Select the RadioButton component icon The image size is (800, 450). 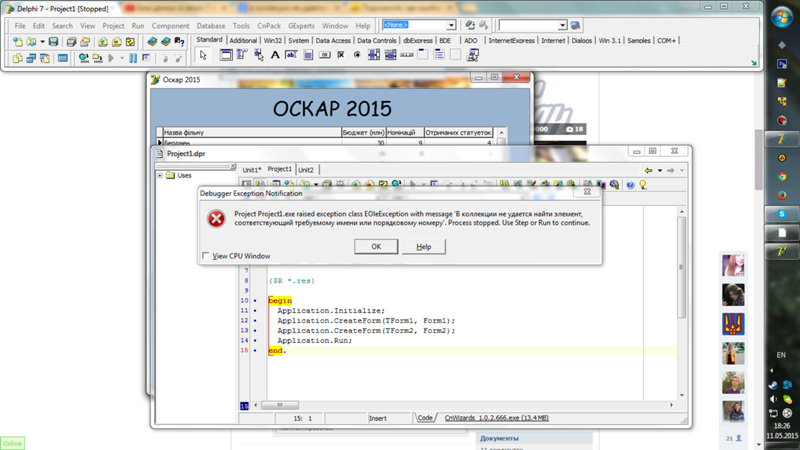pos(358,56)
